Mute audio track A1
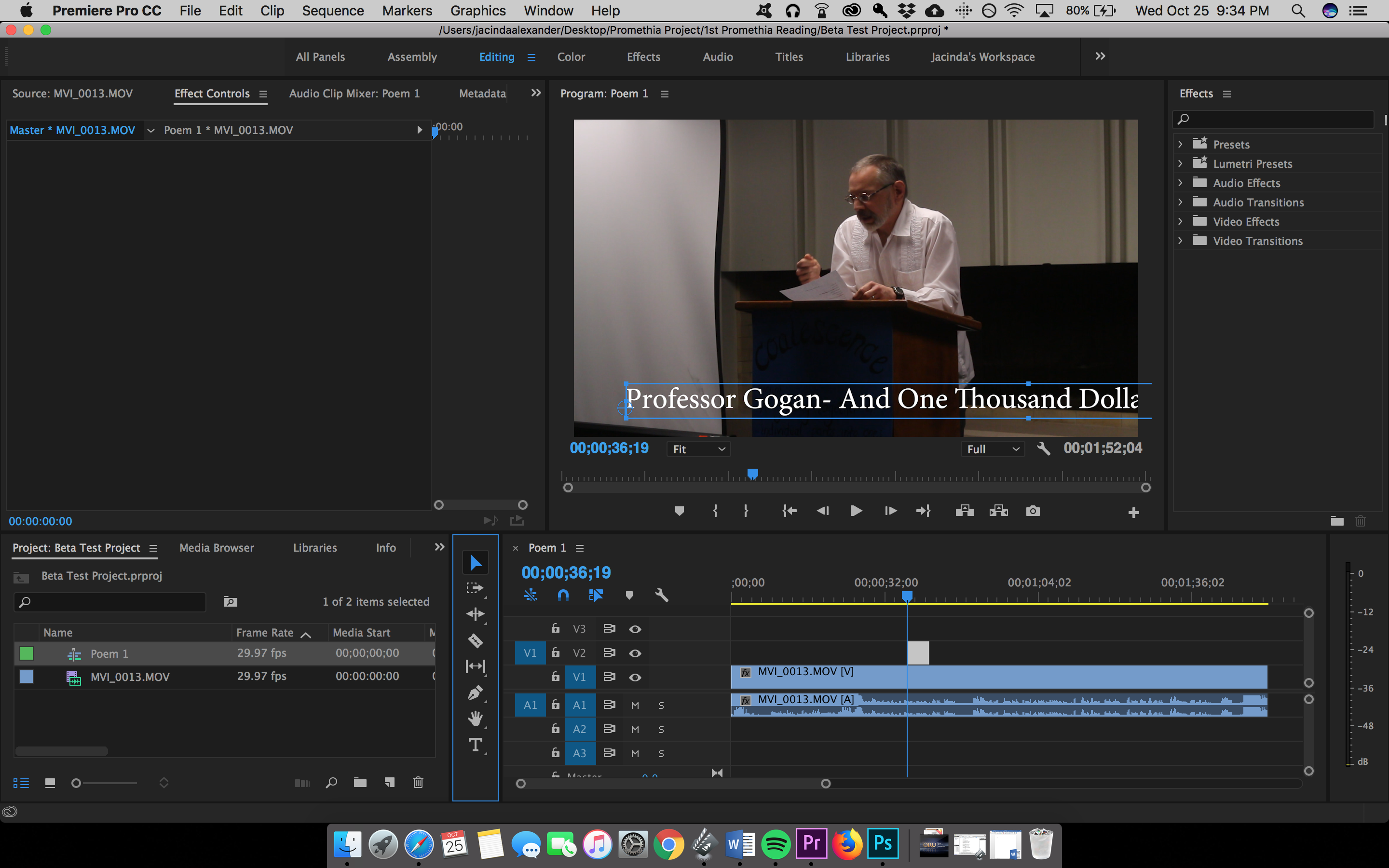 (635, 705)
